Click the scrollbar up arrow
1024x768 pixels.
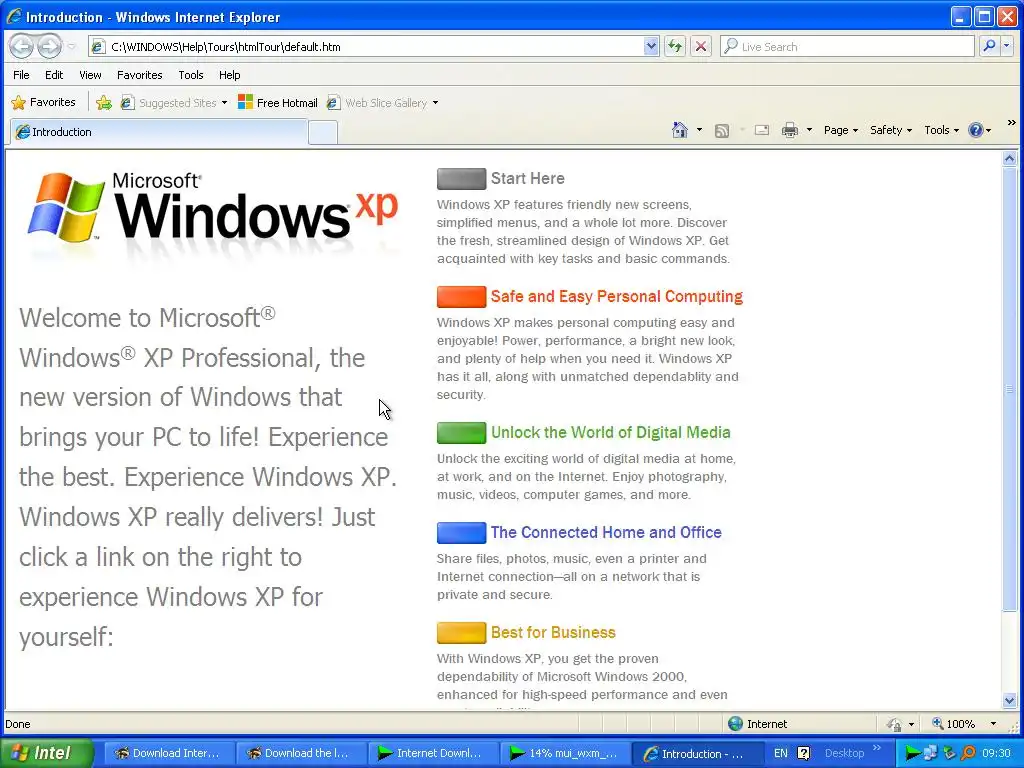(x=1009, y=159)
